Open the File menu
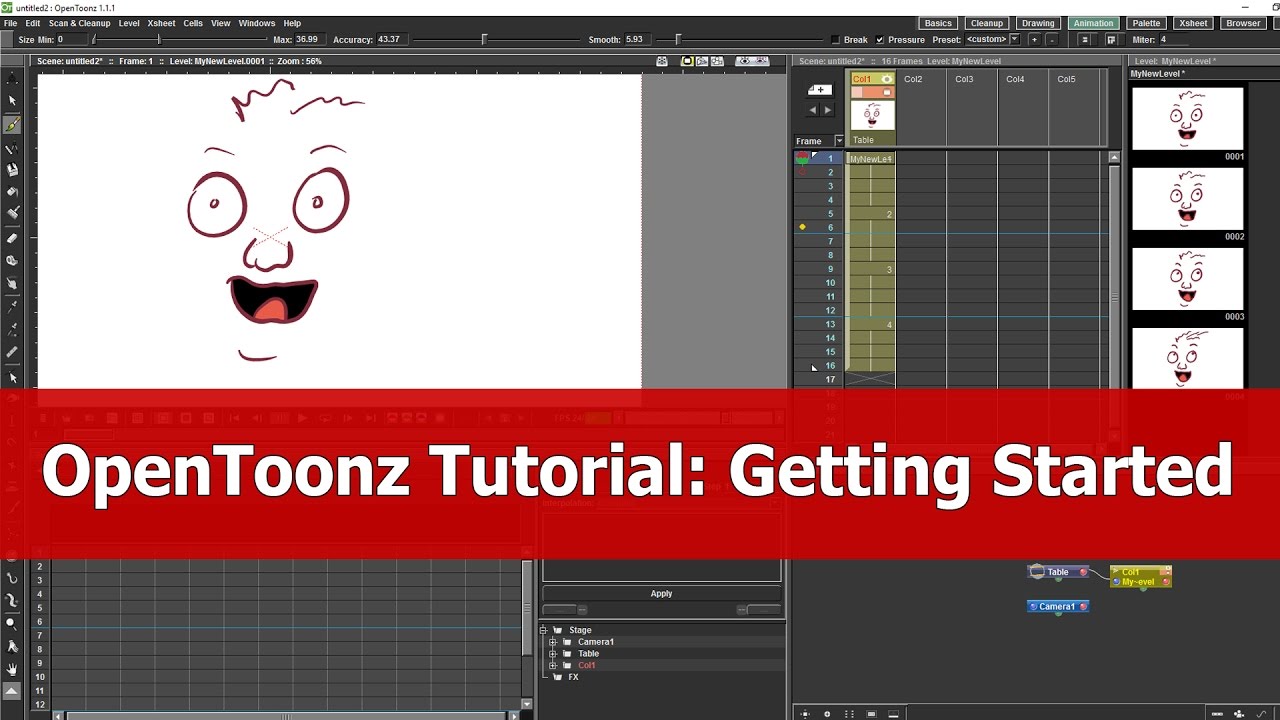The width and height of the screenshot is (1280, 720). [10, 23]
